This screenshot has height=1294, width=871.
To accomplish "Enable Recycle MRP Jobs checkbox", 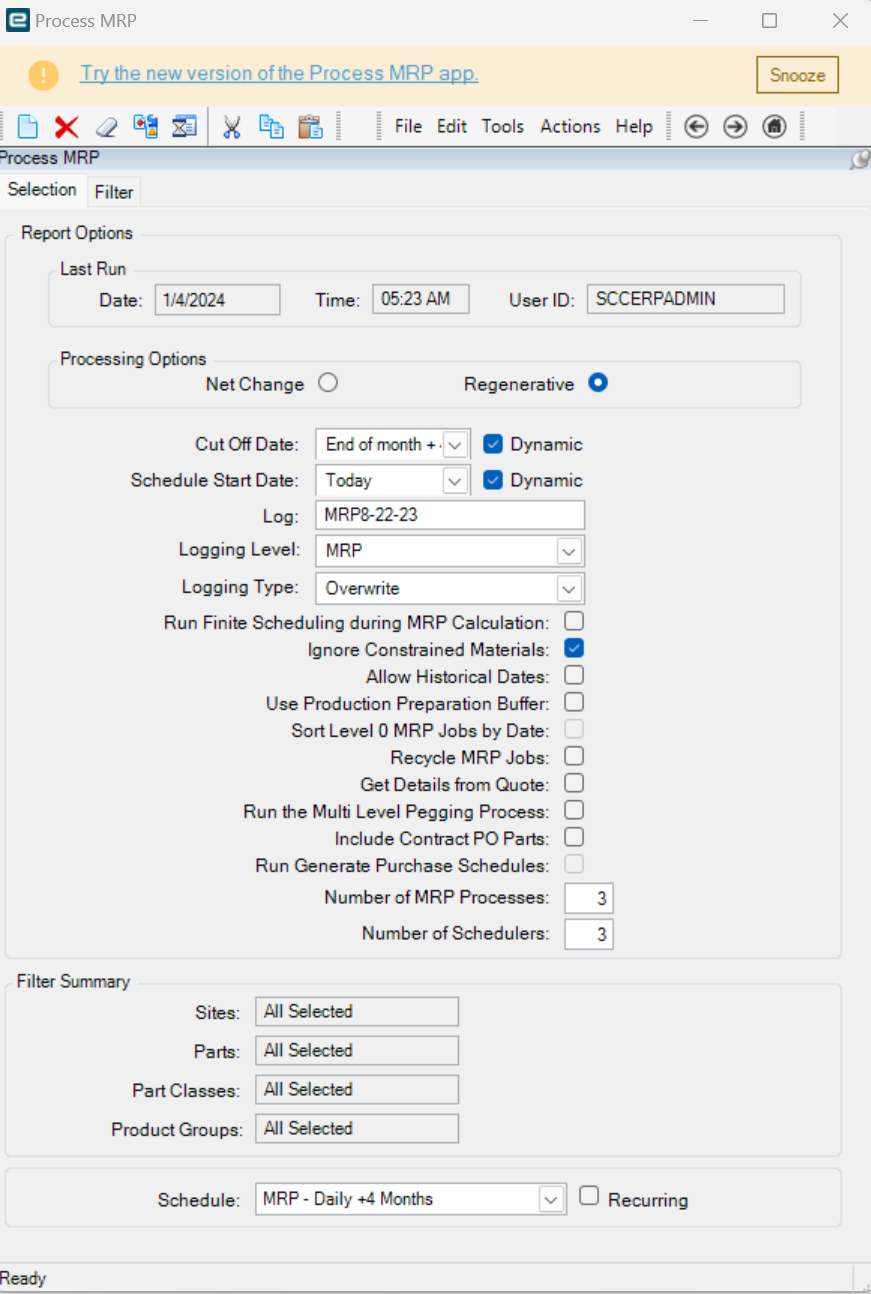I will pyautogui.click(x=574, y=756).
